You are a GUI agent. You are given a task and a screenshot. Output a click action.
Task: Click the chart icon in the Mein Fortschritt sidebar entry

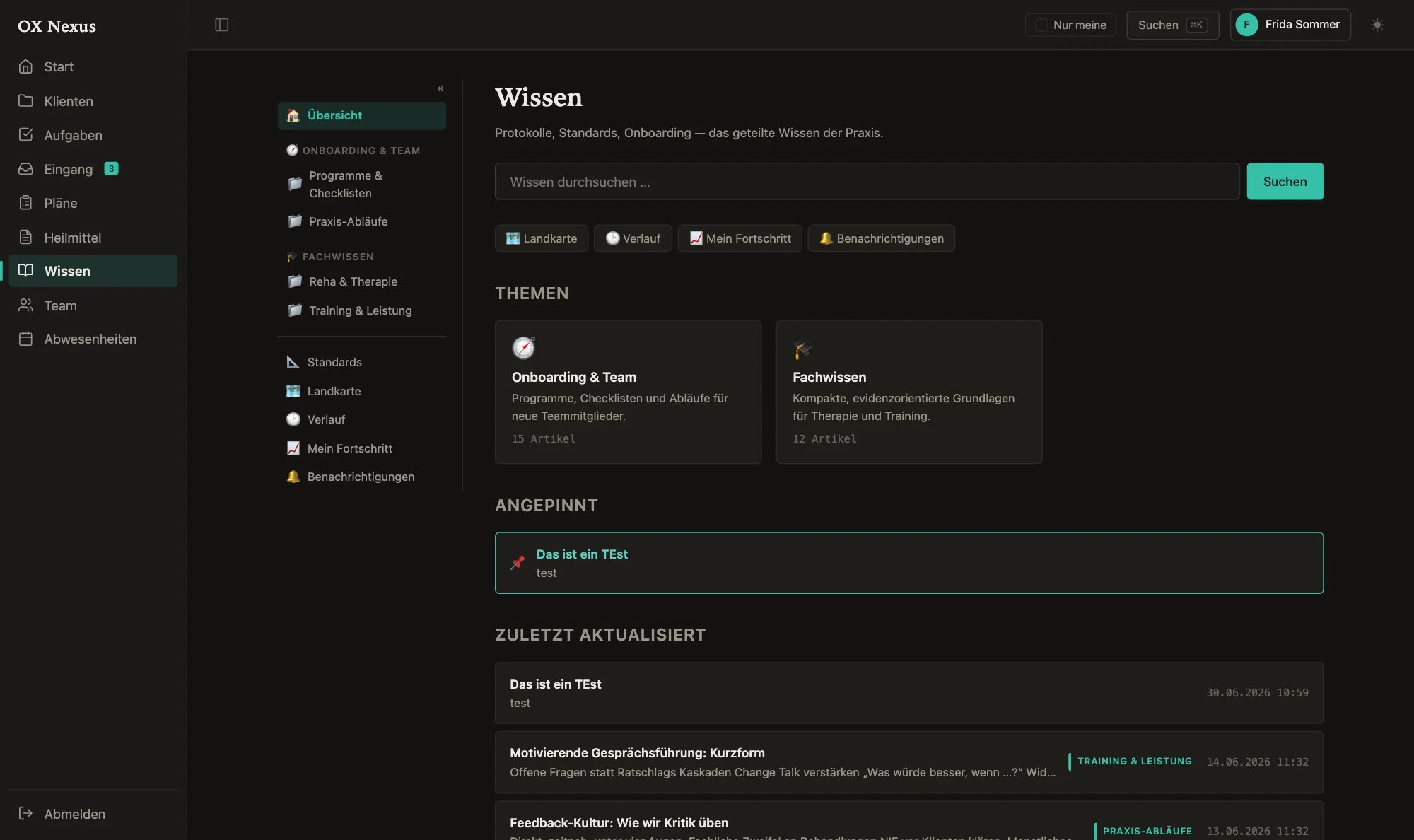coord(293,448)
